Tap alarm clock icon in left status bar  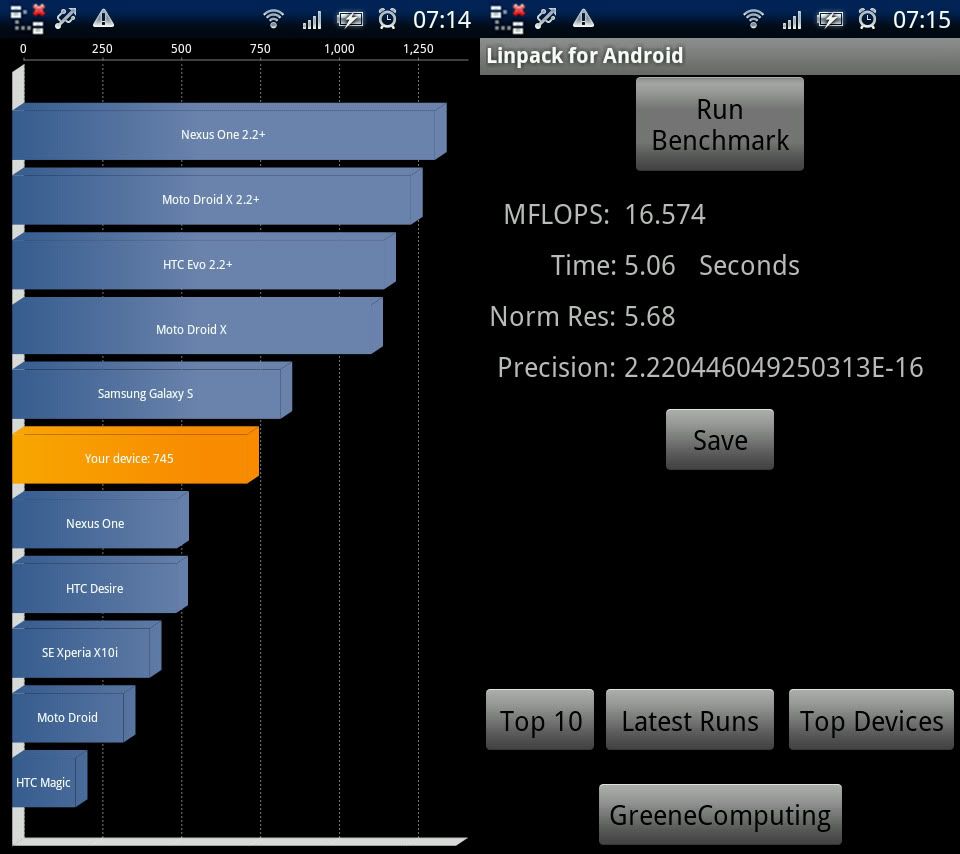(388, 19)
